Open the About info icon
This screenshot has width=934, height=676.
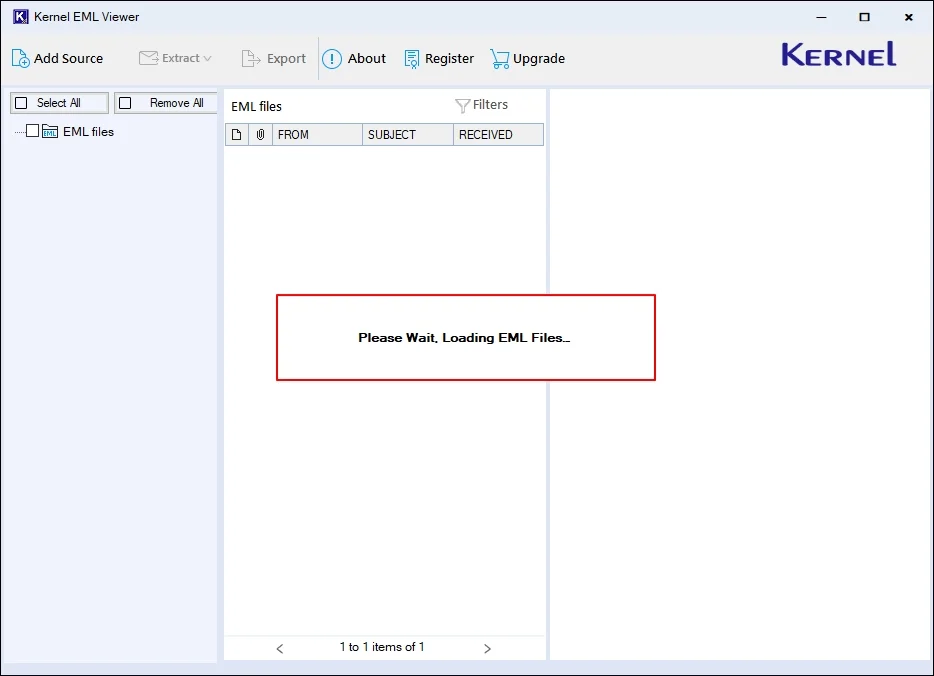332,59
